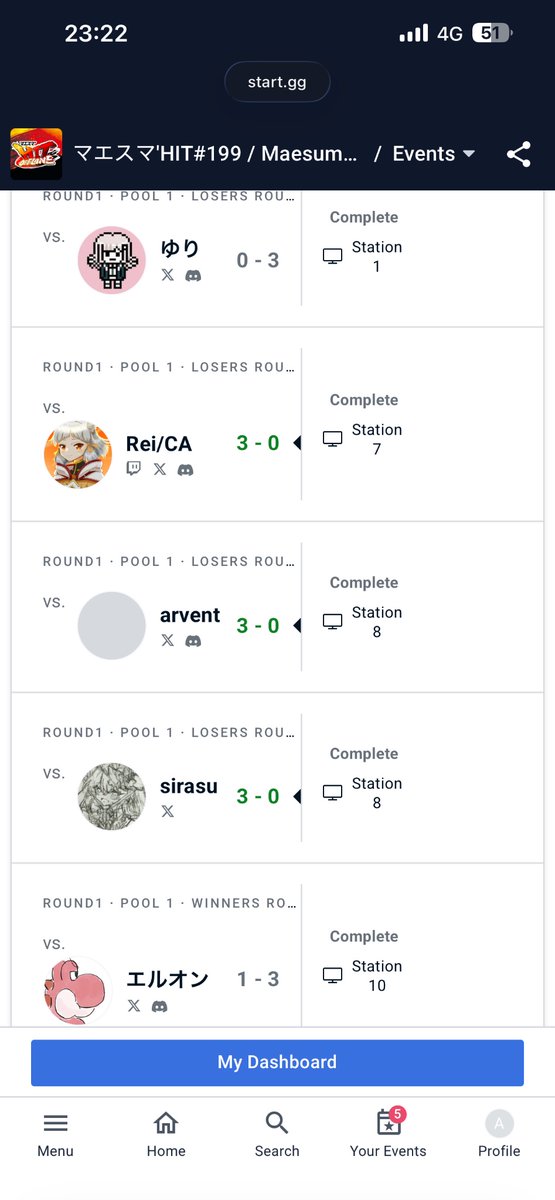Open エルオン's X profile icon
555x1200 pixels.
[x=134, y=1006]
